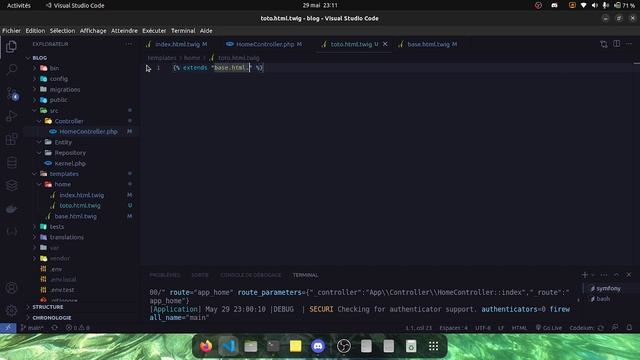Open the Accounts icon in activity bar
This screenshot has height=360, width=640.
point(11,288)
